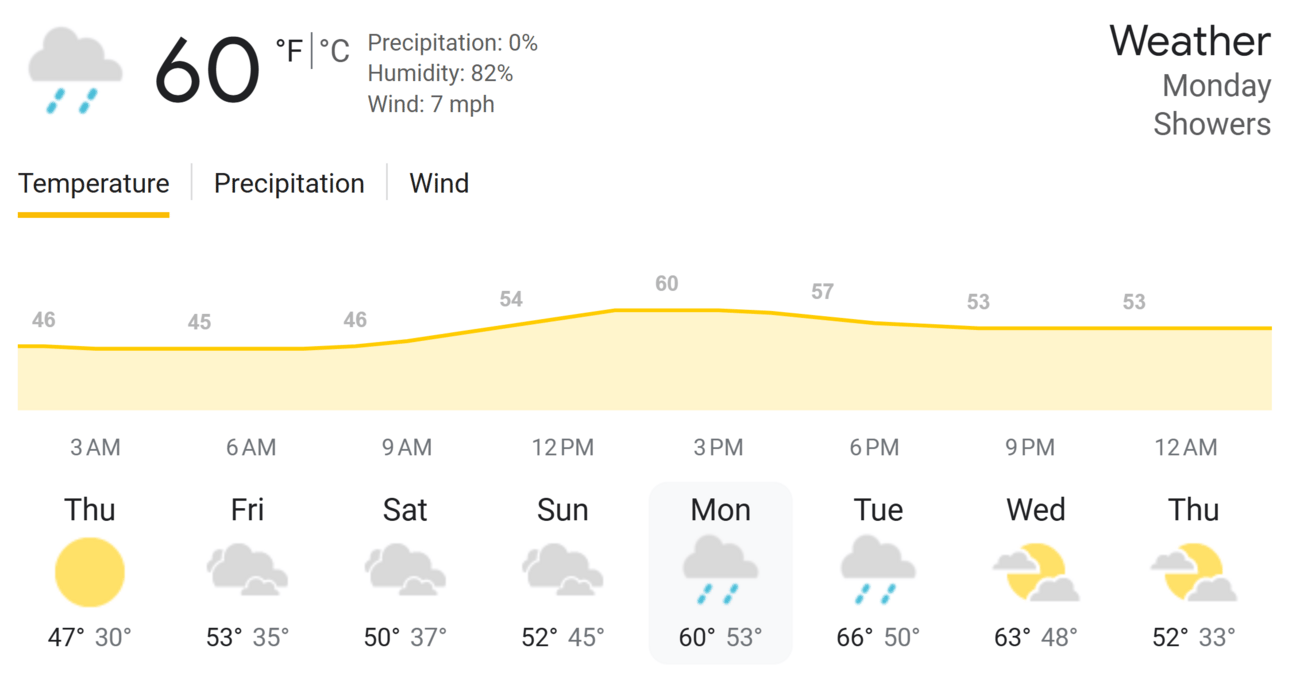This screenshot has height=687, width=1292.
Task: Click the sunny icon under first Thu
Action: click(90, 572)
